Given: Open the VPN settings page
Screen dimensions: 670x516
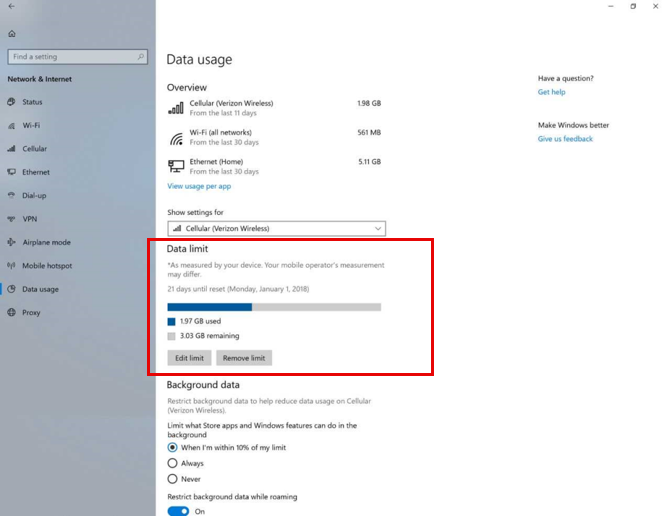Looking at the screenshot, I should click(29, 219).
